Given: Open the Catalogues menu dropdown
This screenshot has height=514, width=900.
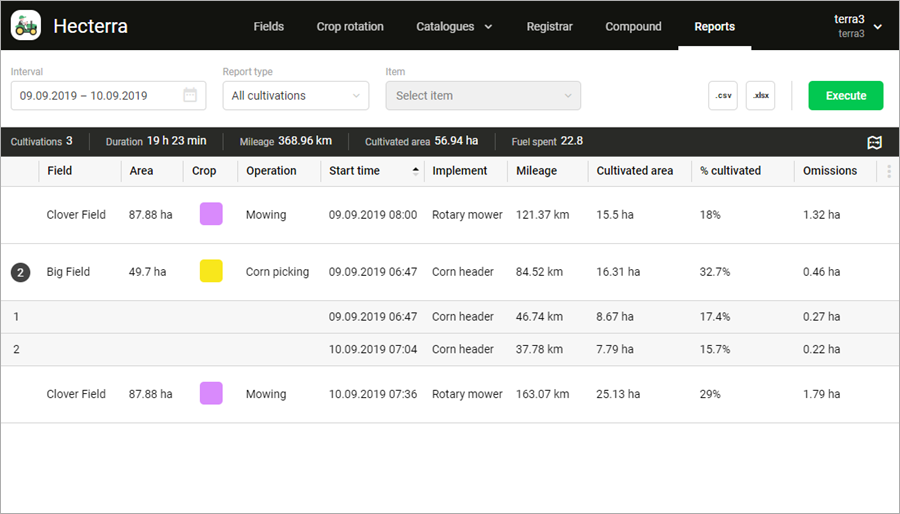Looking at the screenshot, I should pyautogui.click(x=454, y=27).
